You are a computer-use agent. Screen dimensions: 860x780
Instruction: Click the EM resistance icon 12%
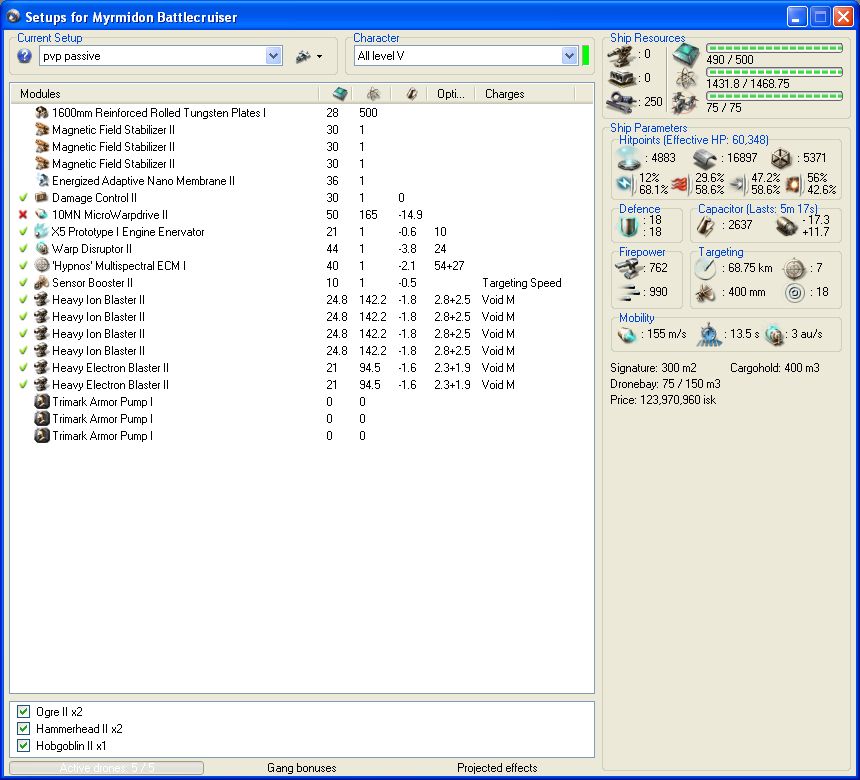pos(624,184)
